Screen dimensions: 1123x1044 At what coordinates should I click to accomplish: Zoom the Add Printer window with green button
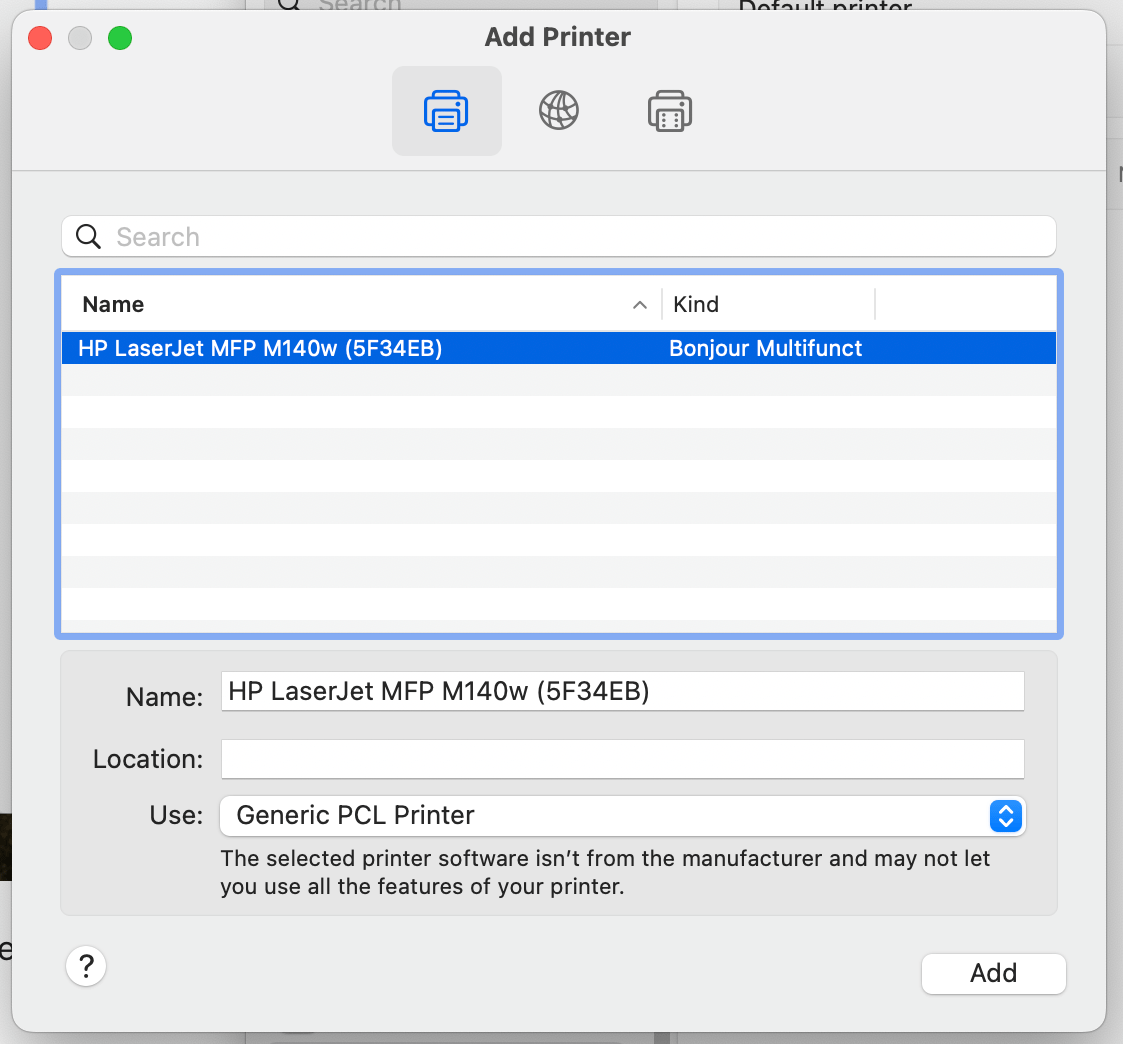120,38
